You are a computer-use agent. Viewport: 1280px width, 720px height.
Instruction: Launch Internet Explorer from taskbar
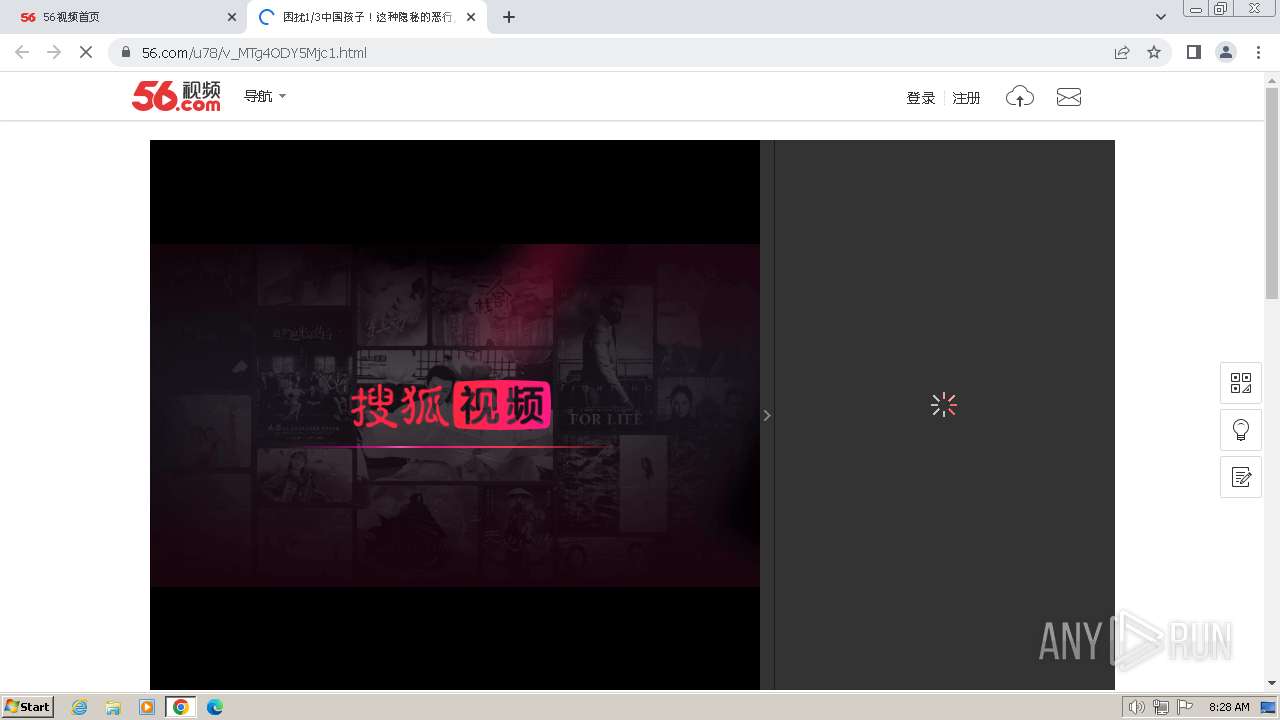coord(79,707)
